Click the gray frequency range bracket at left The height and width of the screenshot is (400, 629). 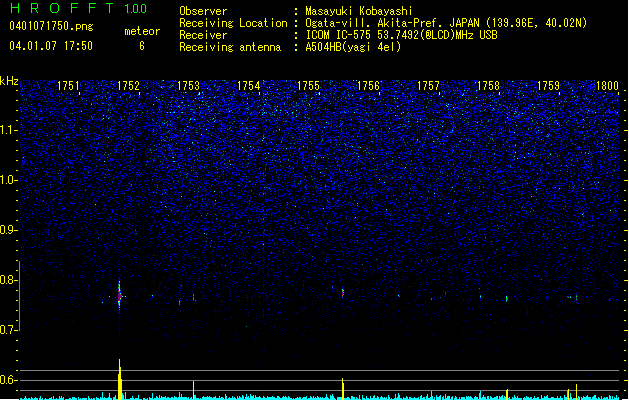[19, 296]
